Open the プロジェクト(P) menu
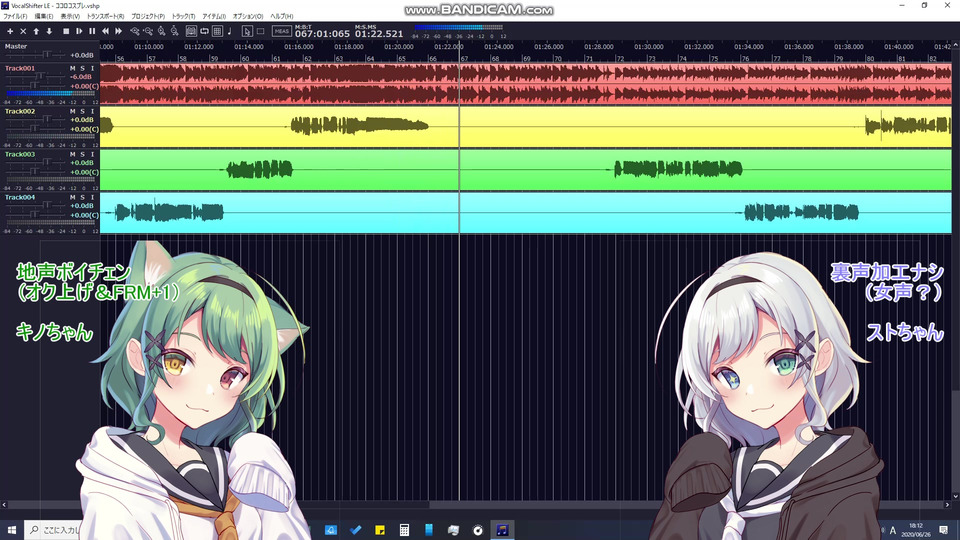Screen dimensions: 960x540 (x=148, y=17)
